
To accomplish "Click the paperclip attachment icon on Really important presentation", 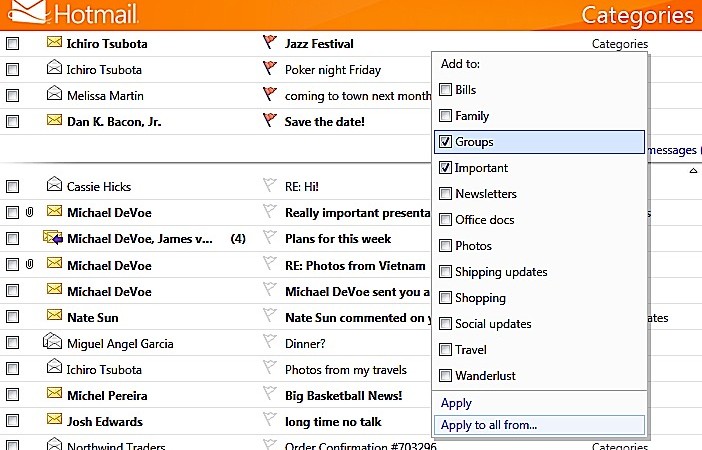I will tap(30, 212).
